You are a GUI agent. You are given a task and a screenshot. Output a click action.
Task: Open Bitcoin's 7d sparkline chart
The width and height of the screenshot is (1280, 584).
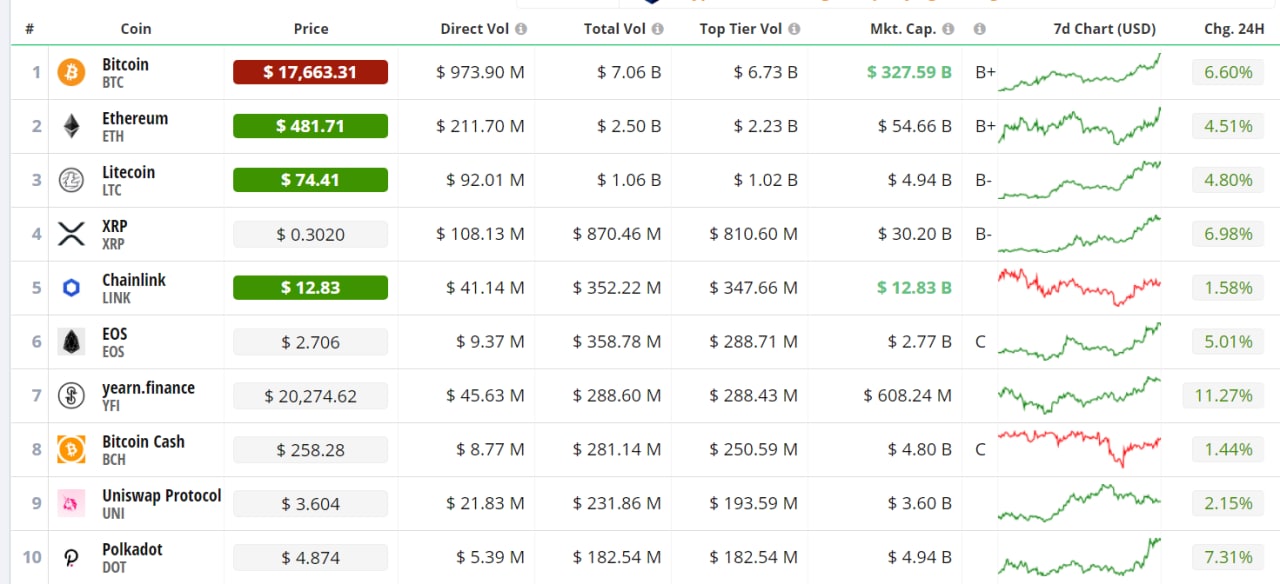pos(1080,73)
